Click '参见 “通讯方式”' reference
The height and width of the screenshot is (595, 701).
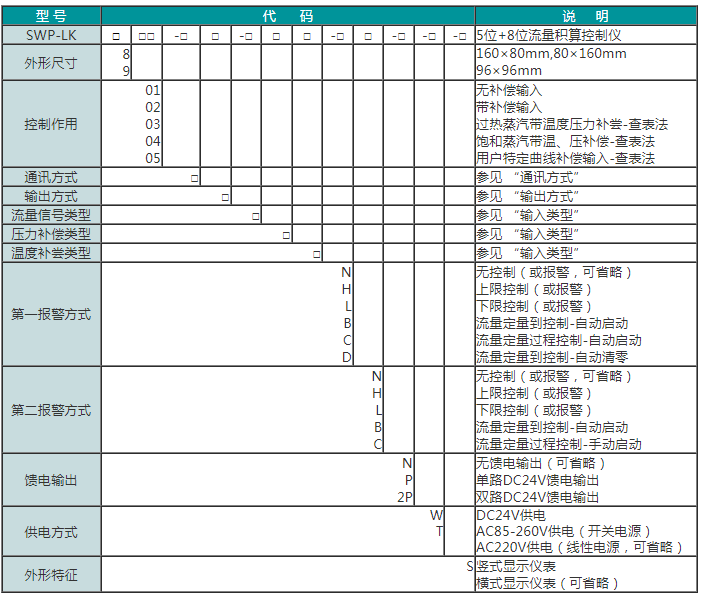[528, 177]
